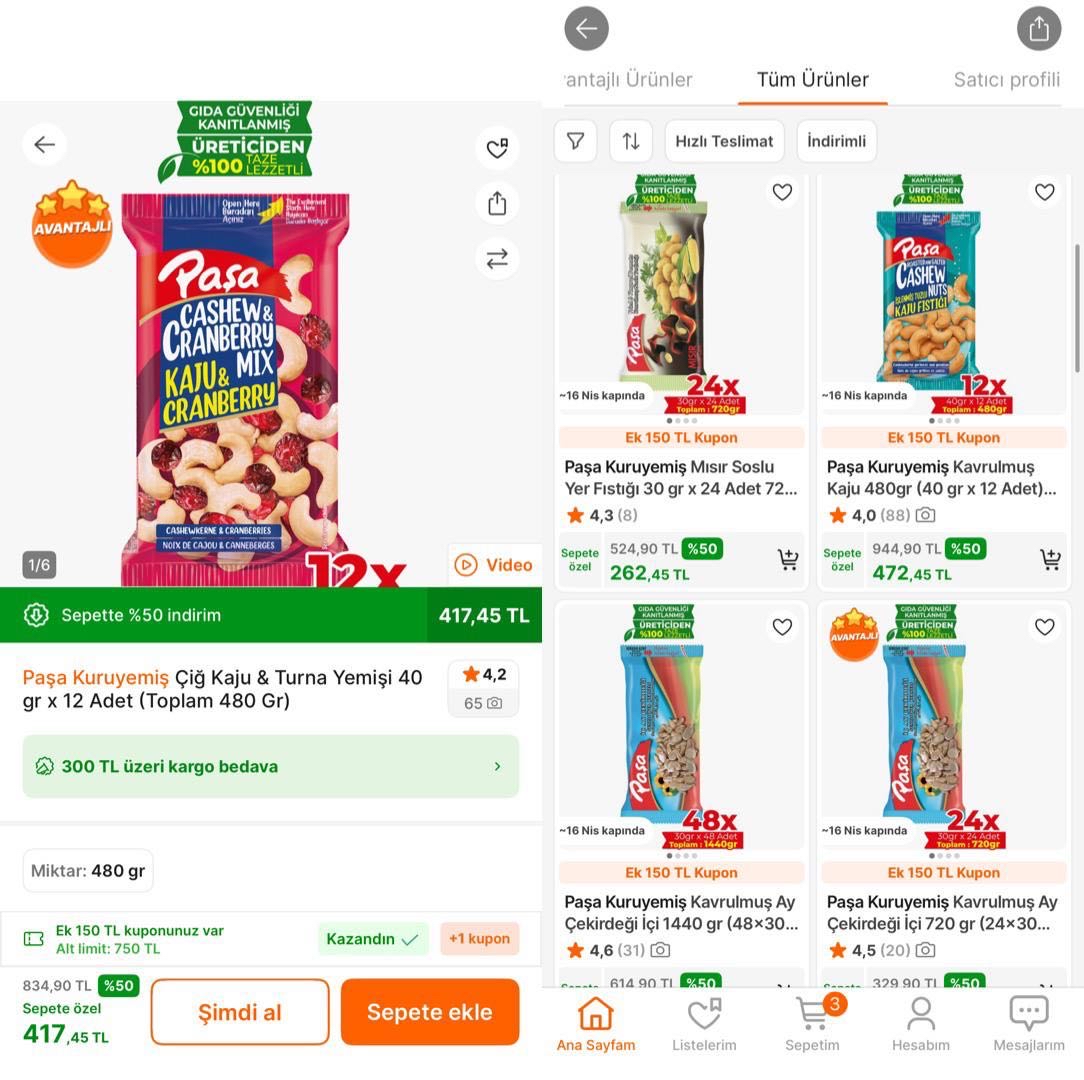Open the sort order arrows icon

tap(630, 141)
